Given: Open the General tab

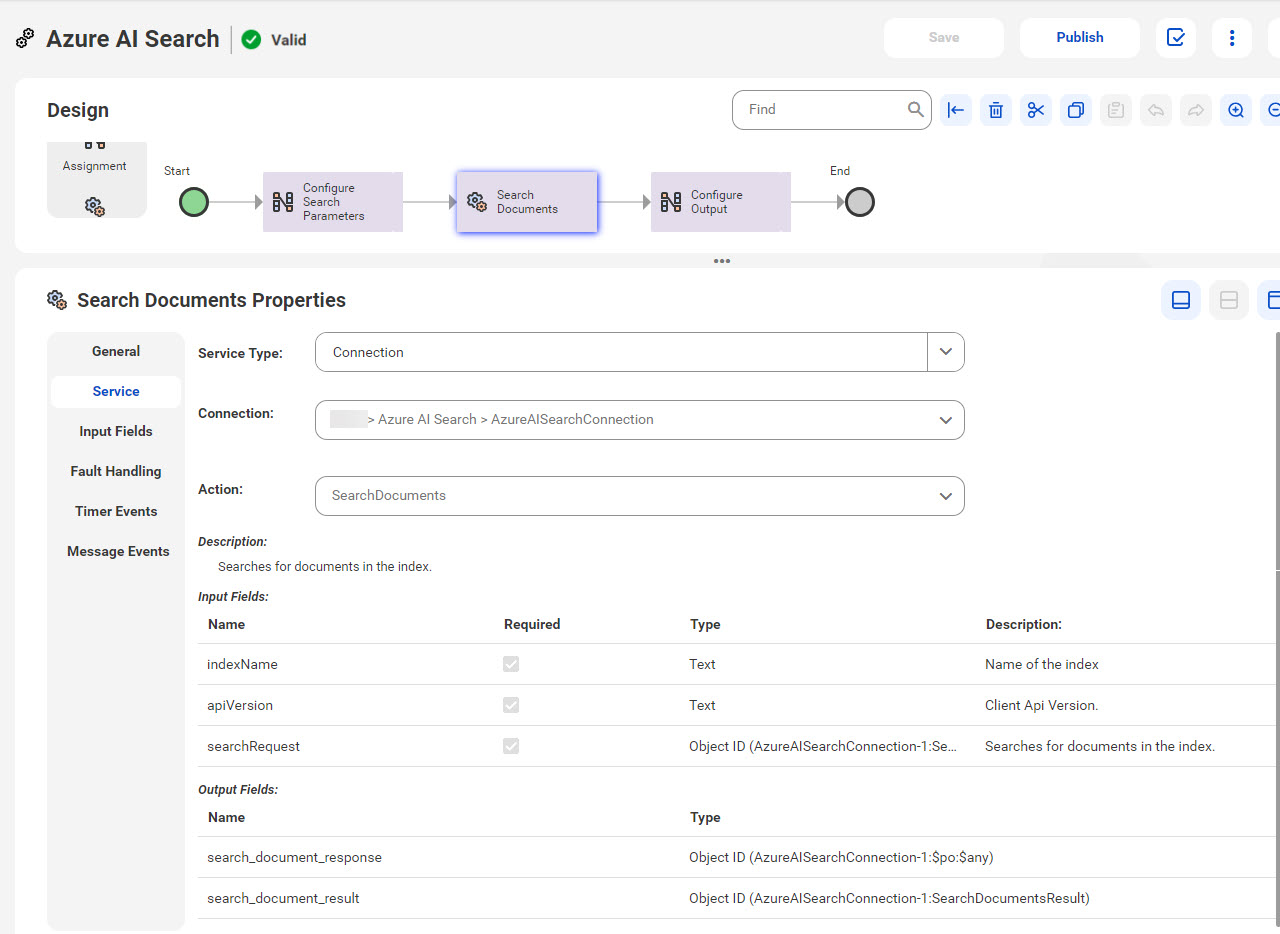Looking at the screenshot, I should 116,351.
